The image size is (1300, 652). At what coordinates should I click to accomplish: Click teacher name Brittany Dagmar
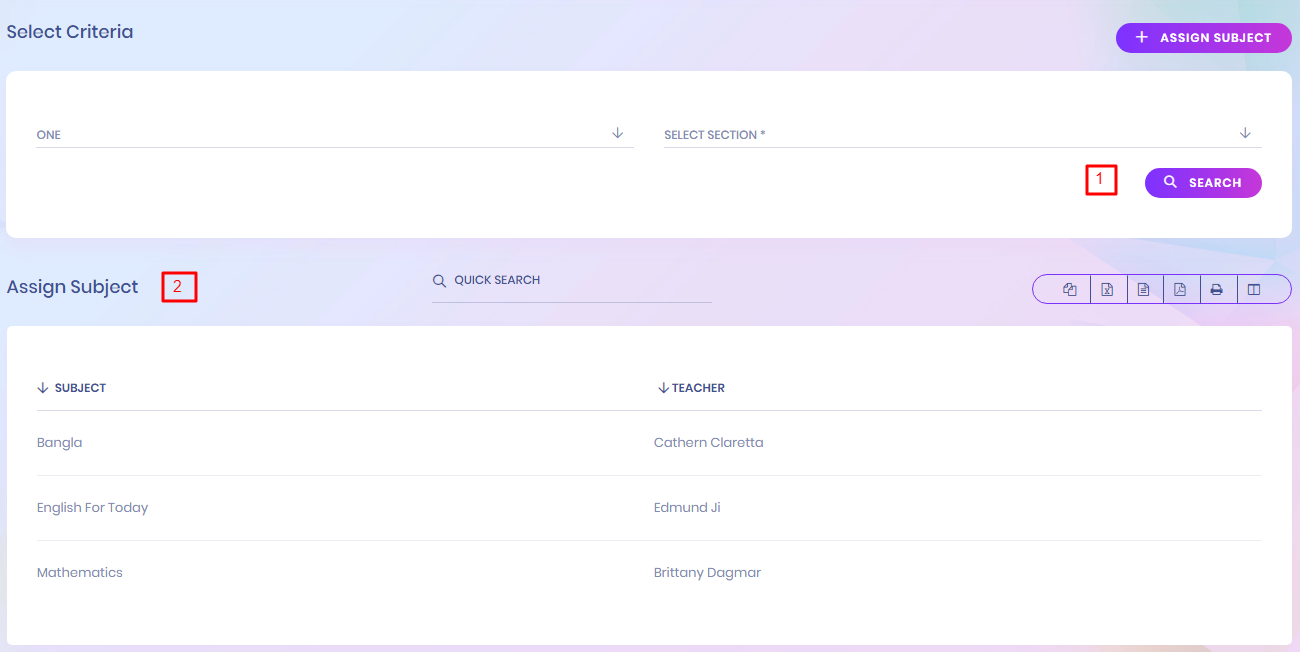pyautogui.click(x=707, y=573)
